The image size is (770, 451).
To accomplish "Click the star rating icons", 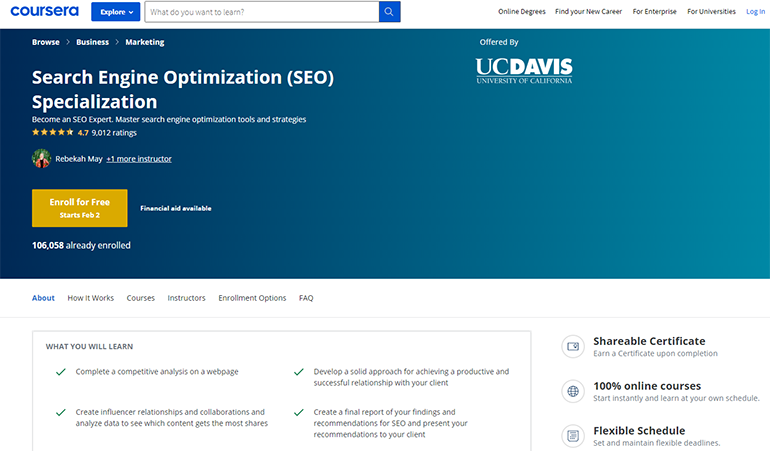I will point(53,132).
